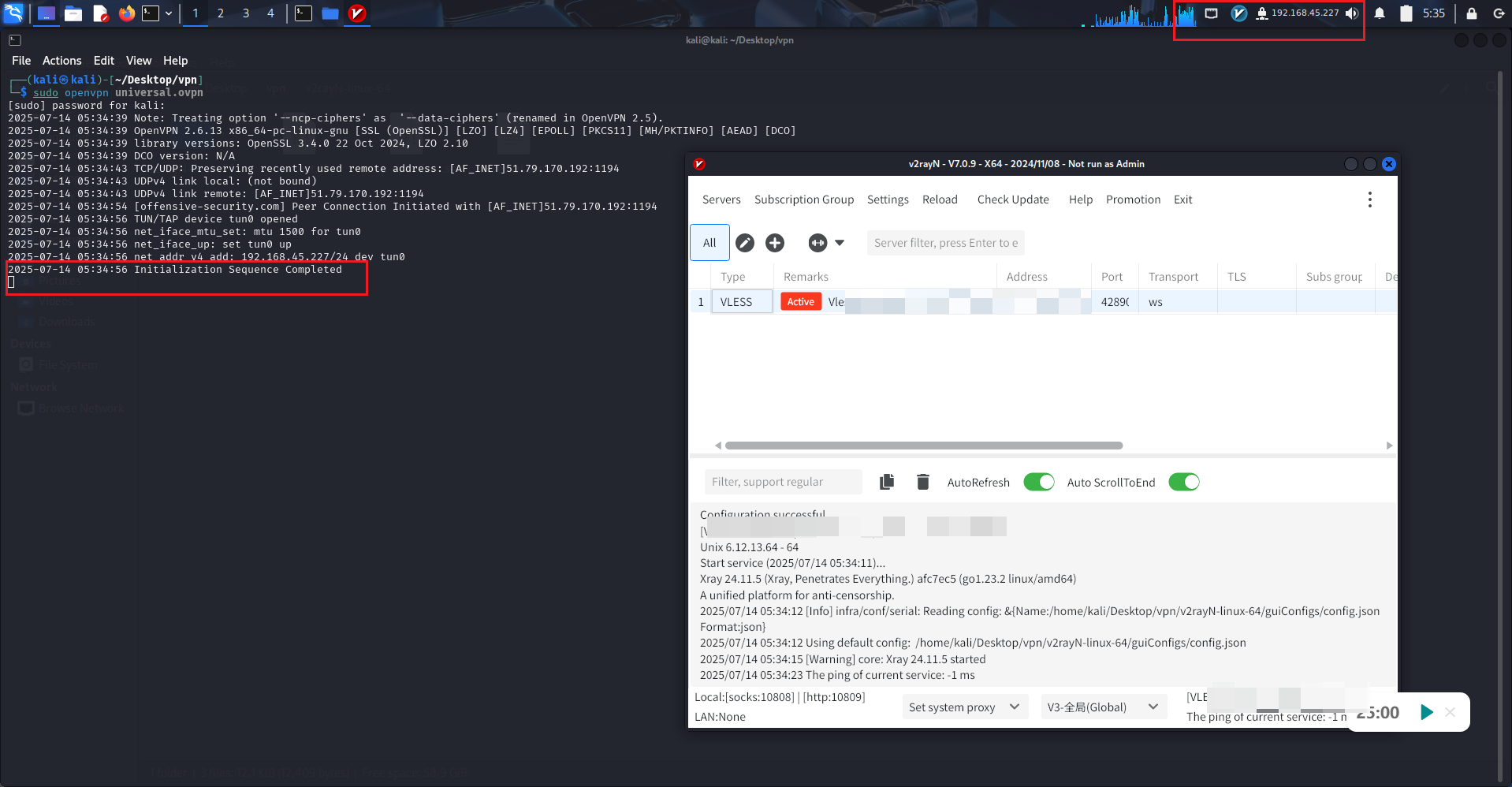The width and height of the screenshot is (1512, 787).
Task: Open the three-dot overflow menu in v2rayN
Action: pyautogui.click(x=1370, y=200)
